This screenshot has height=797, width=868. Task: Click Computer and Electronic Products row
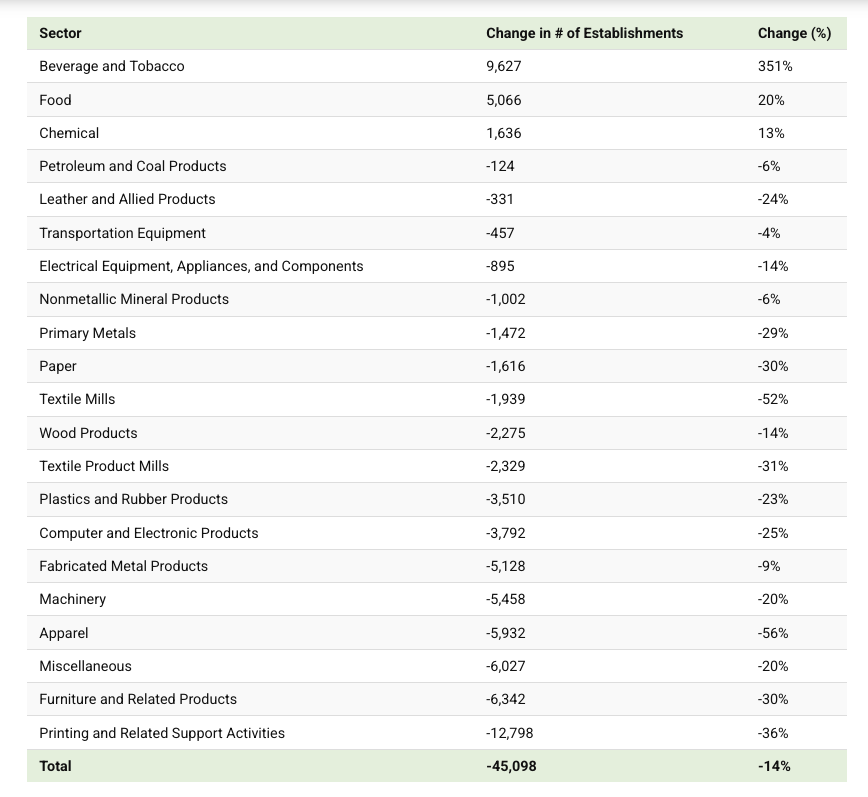pyautogui.click(x=149, y=533)
